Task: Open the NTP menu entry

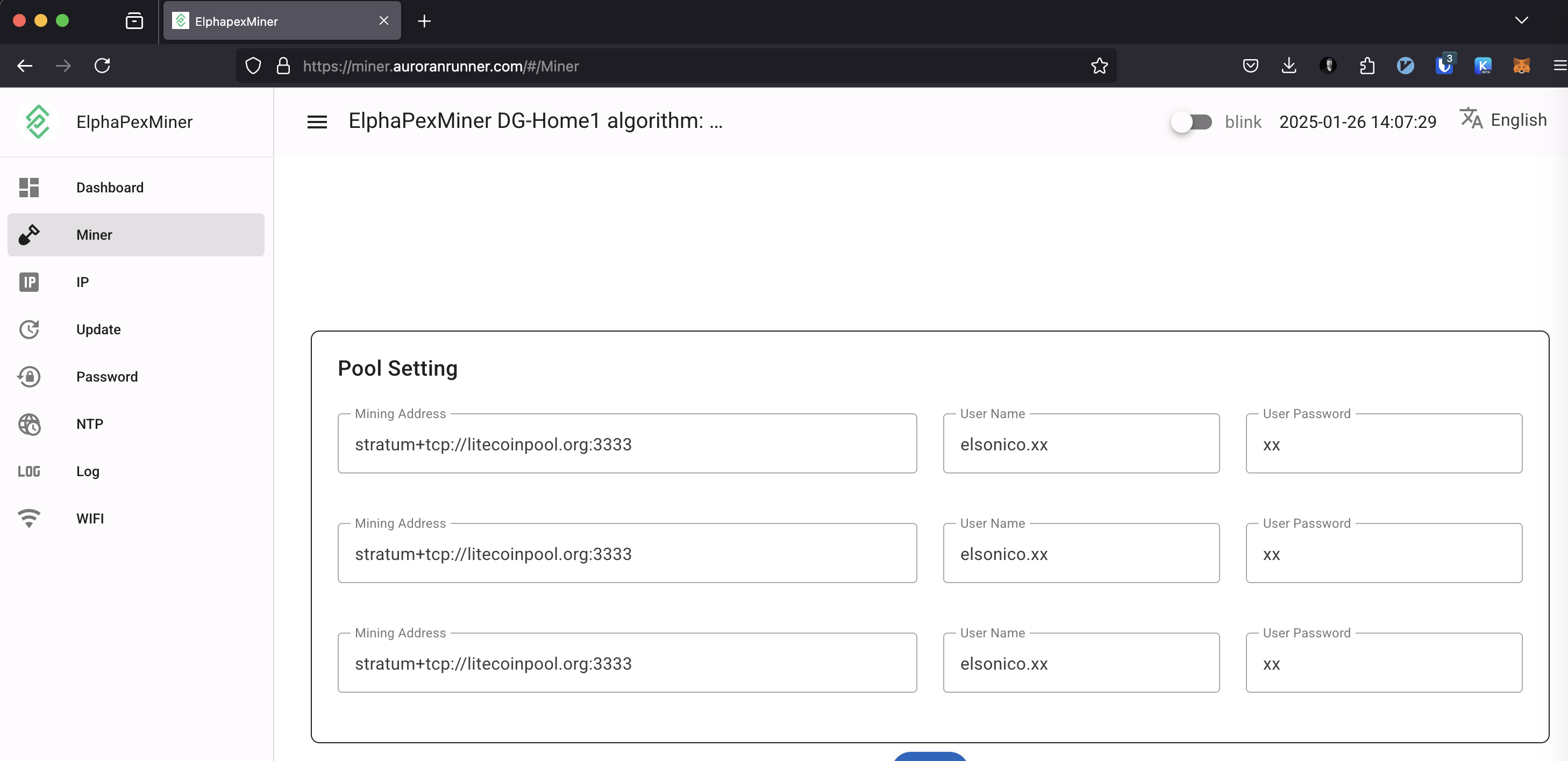Action: [x=136, y=424]
